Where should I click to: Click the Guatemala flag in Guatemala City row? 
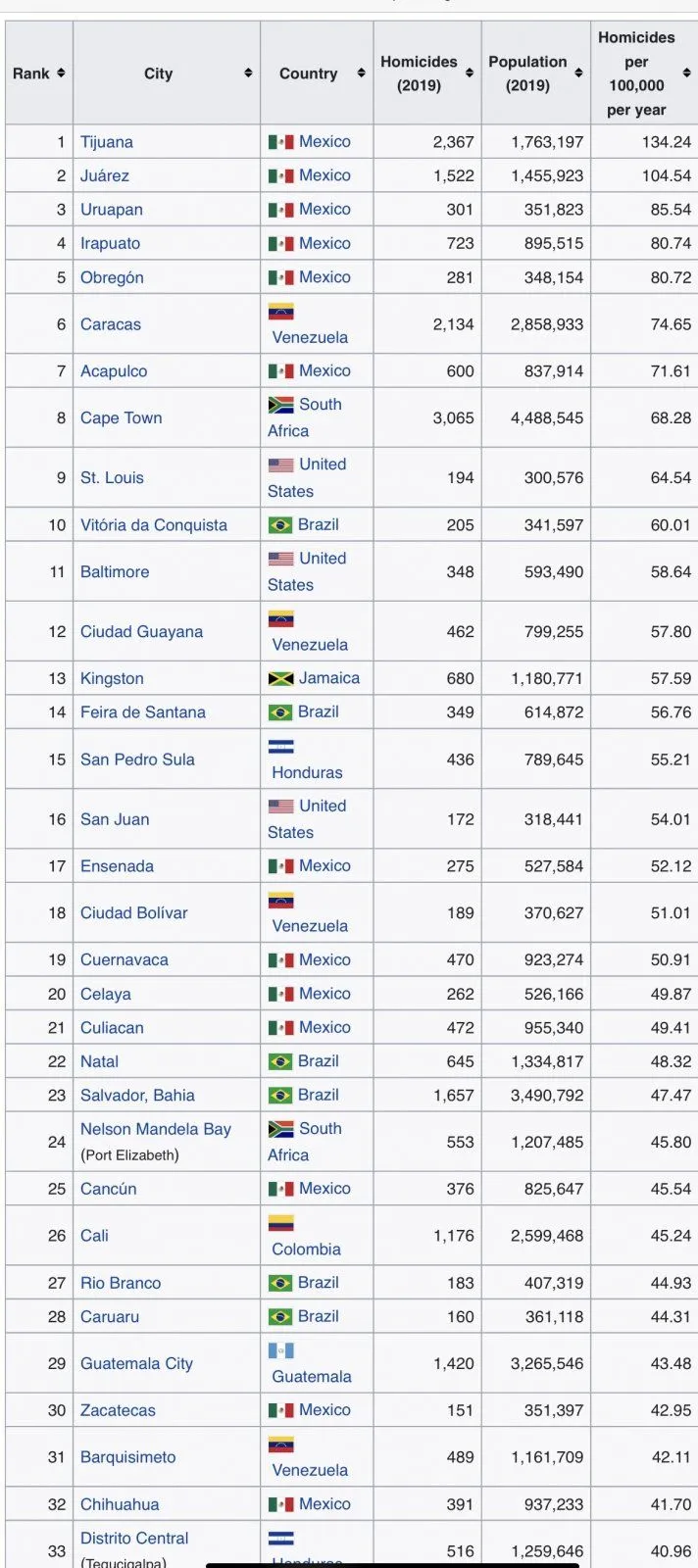(280, 1350)
